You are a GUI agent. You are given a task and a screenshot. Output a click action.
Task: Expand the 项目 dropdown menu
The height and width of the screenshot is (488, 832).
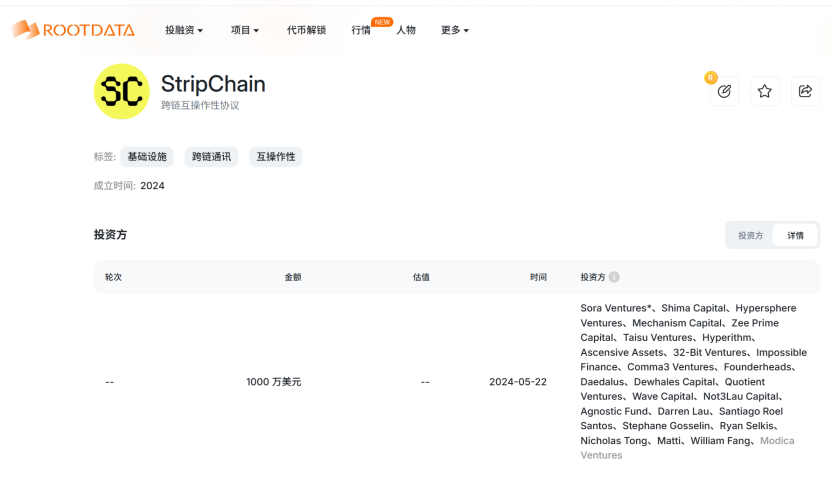point(245,30)
